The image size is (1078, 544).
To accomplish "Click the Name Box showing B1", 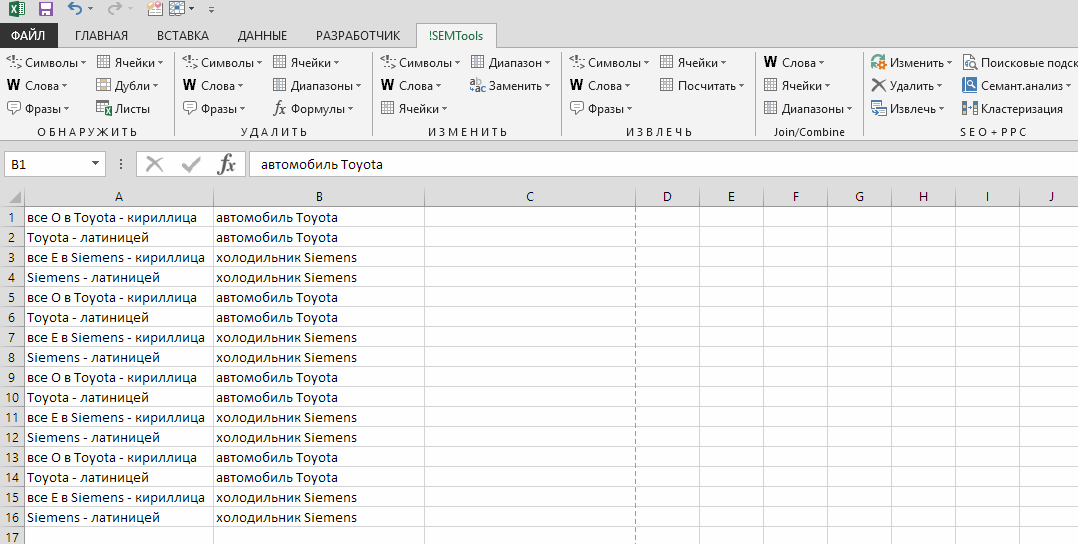I will 47,164.
